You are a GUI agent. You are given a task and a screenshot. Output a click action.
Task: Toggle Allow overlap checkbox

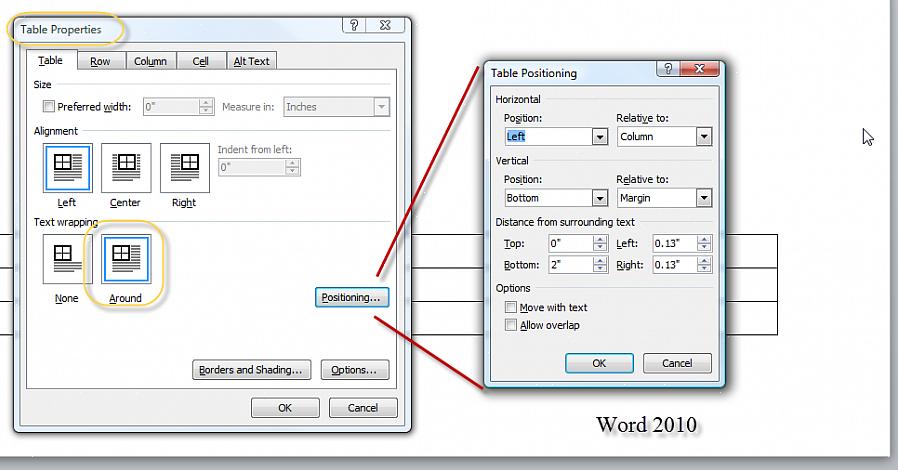click(x=511, y=325)
